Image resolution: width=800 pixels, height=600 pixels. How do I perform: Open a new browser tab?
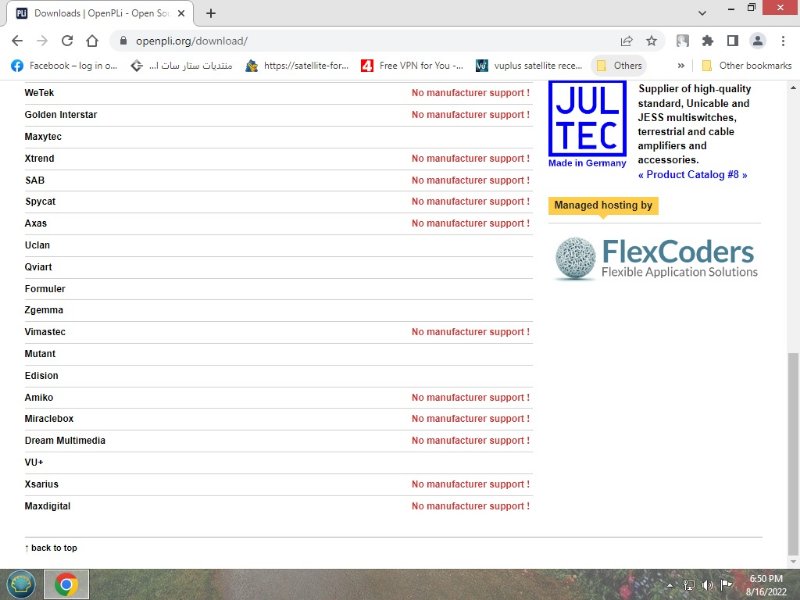(211, 13)
